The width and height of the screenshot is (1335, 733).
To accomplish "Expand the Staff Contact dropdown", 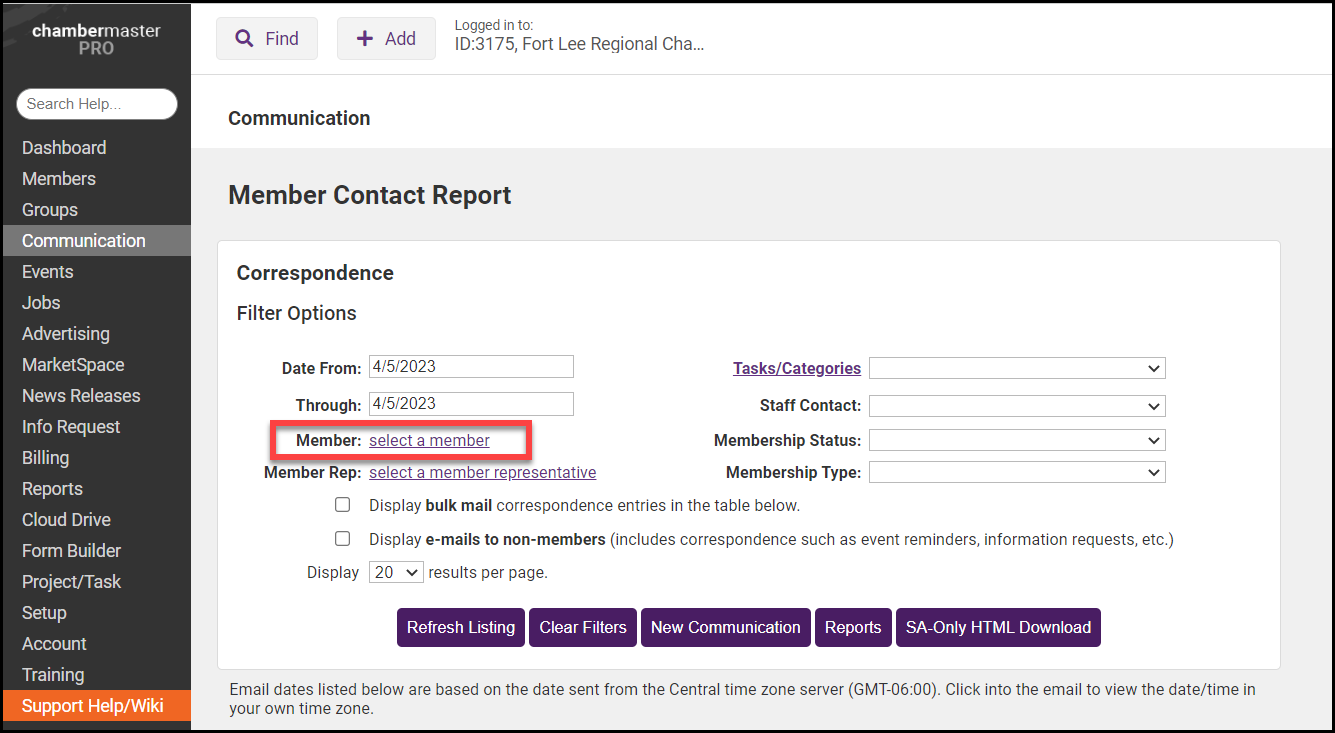I will [x=1017, y=406].
